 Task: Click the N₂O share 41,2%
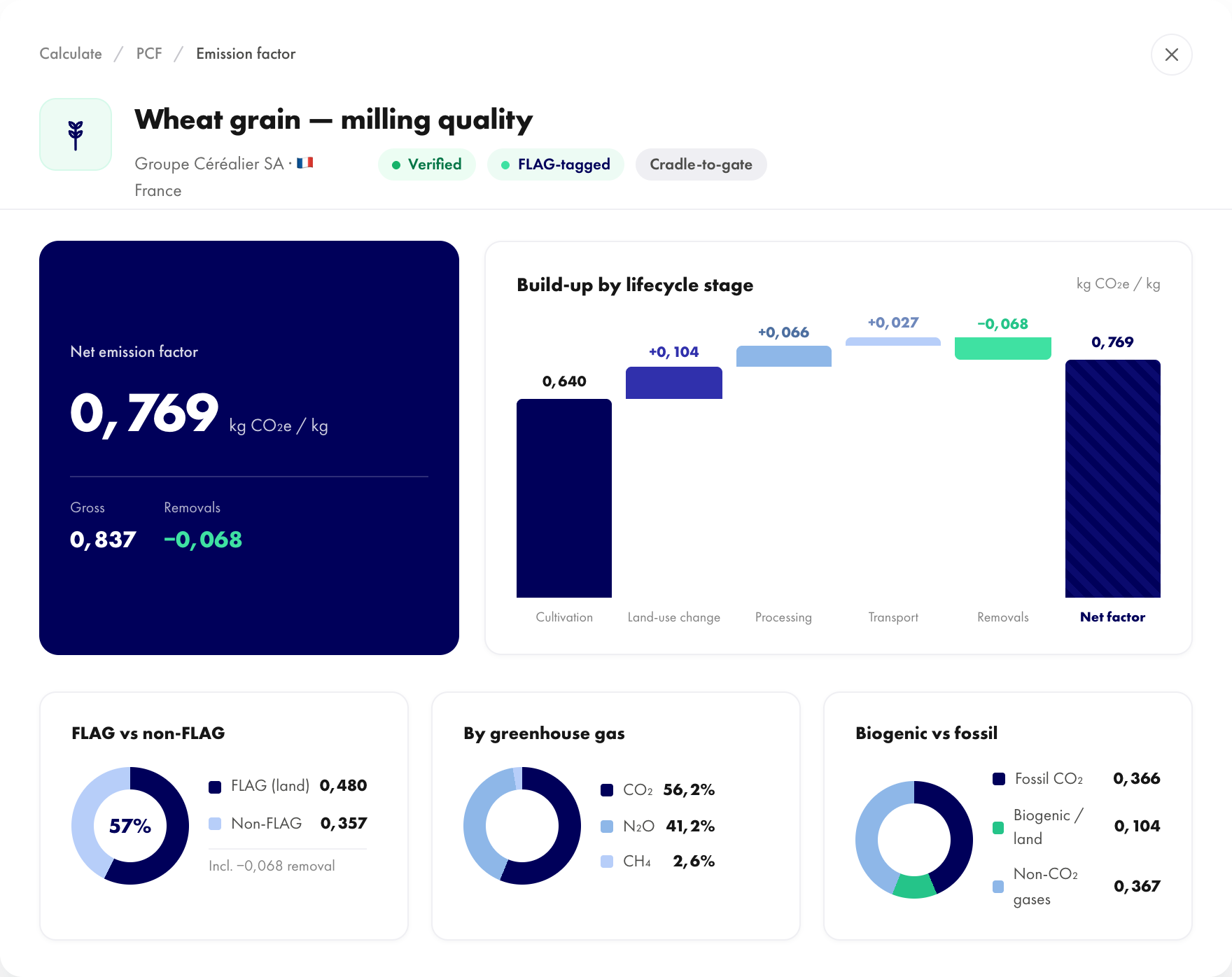pos(690,827)
